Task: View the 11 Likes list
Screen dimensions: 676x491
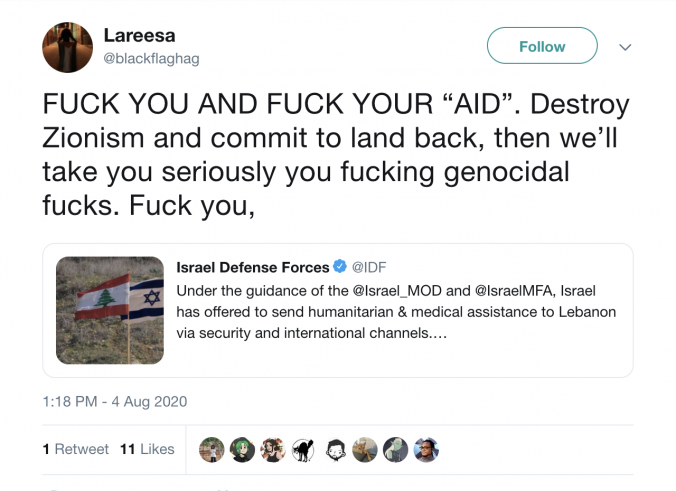Action: 146,449
